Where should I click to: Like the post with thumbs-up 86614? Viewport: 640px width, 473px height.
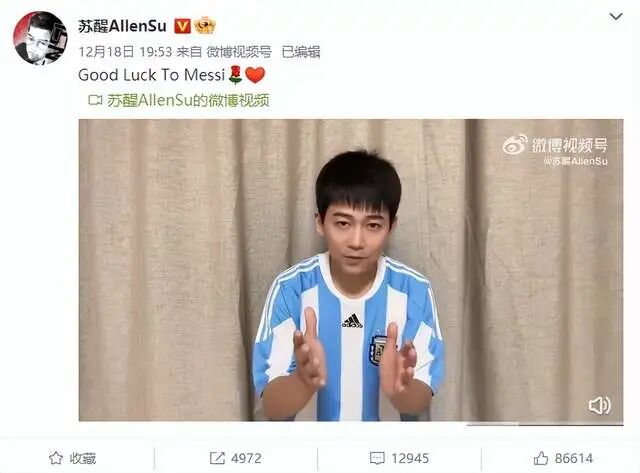[x=541, y=458]
